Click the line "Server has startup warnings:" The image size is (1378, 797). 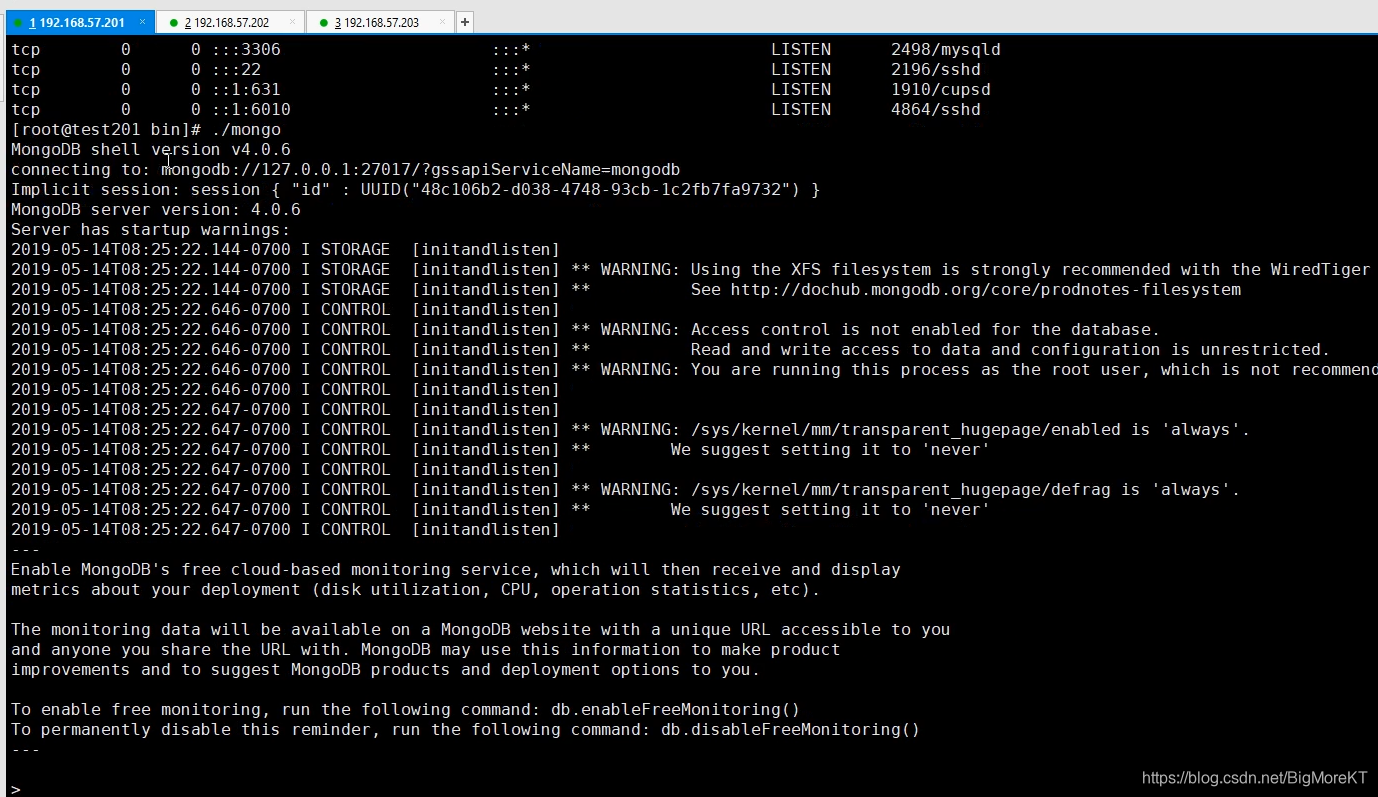151,229
